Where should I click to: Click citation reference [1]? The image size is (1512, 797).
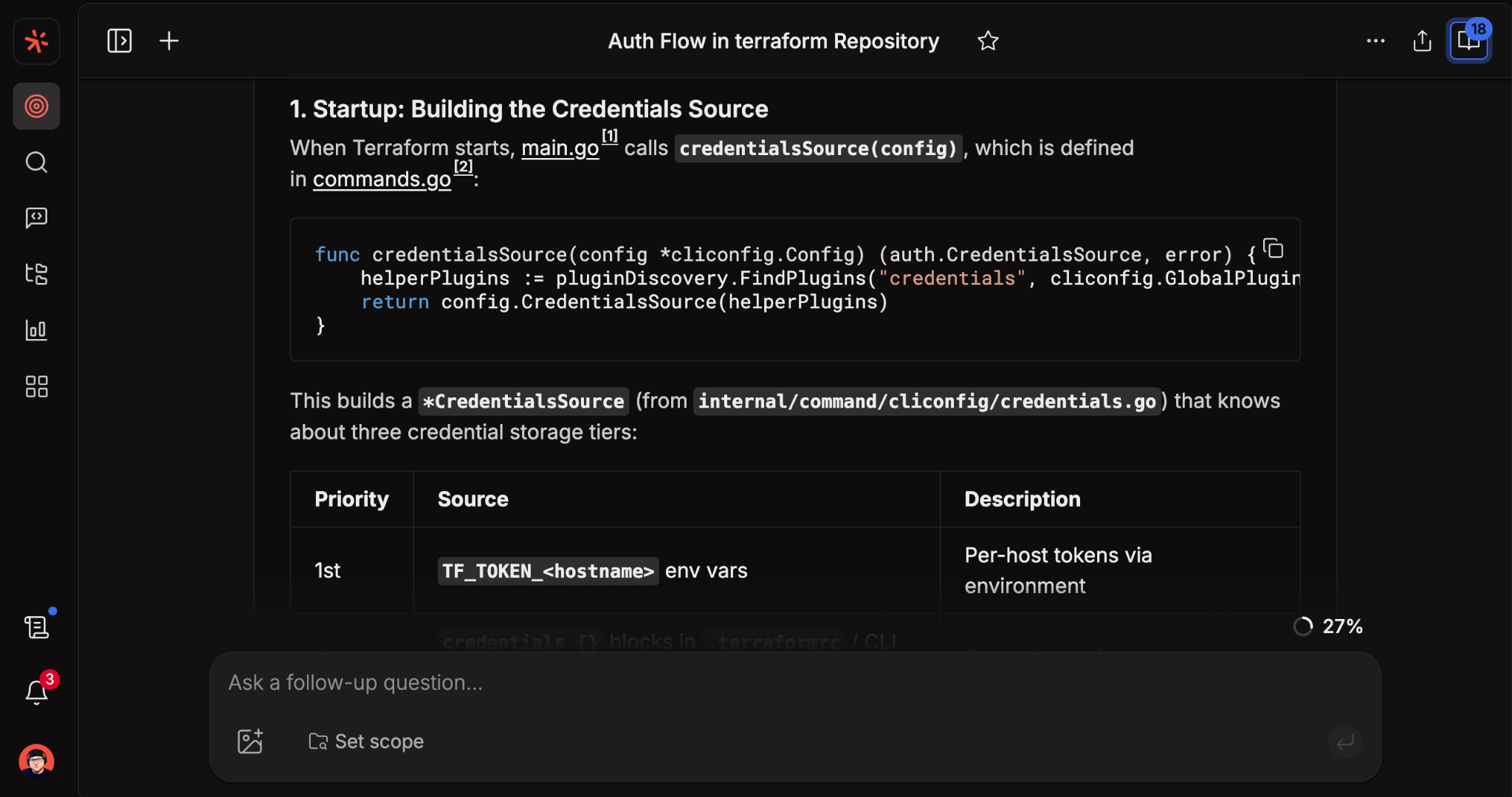[610, 136]
